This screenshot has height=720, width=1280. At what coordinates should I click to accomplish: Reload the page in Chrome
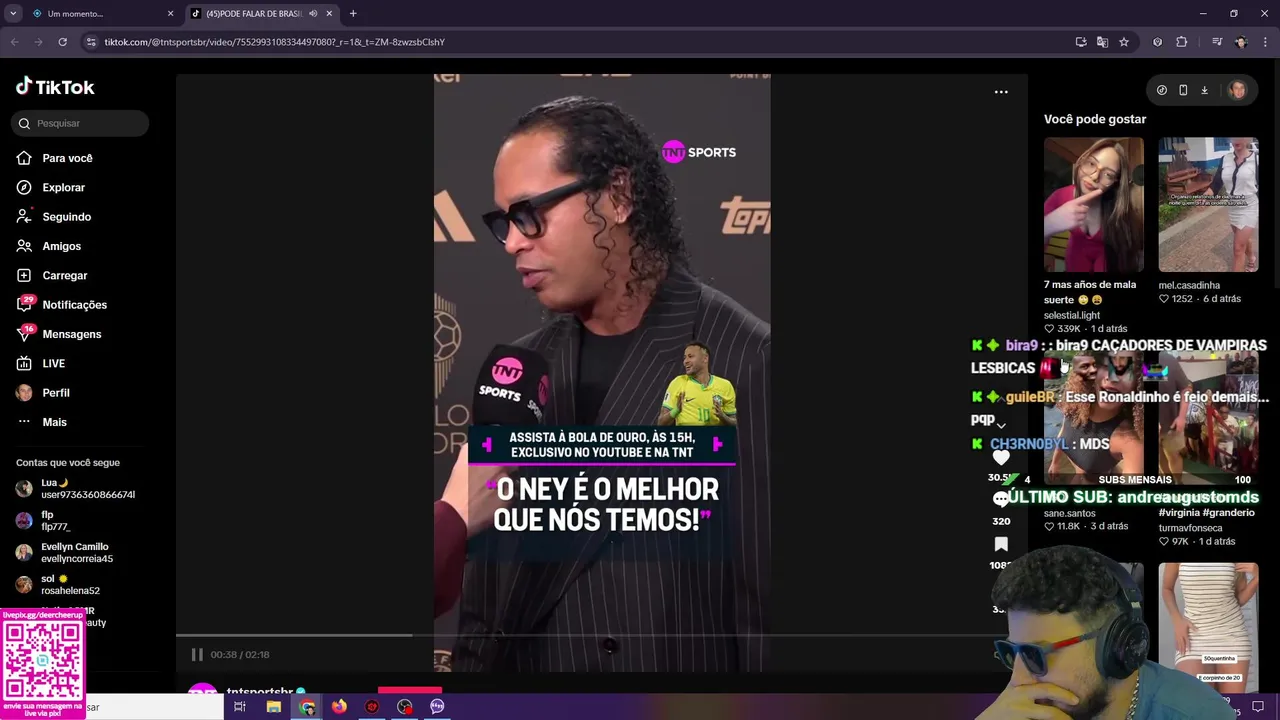(x=62, y=42)
